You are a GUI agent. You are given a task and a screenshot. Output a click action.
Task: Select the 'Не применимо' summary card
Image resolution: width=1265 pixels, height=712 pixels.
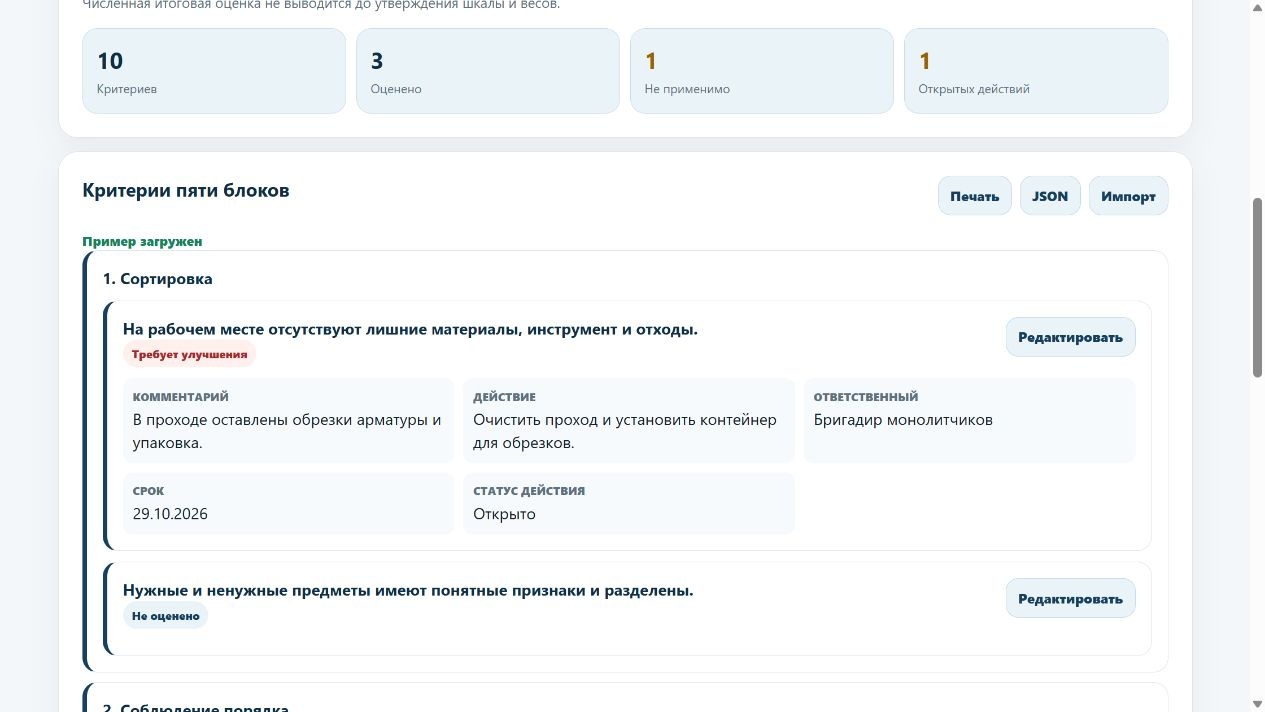[762, 71]
